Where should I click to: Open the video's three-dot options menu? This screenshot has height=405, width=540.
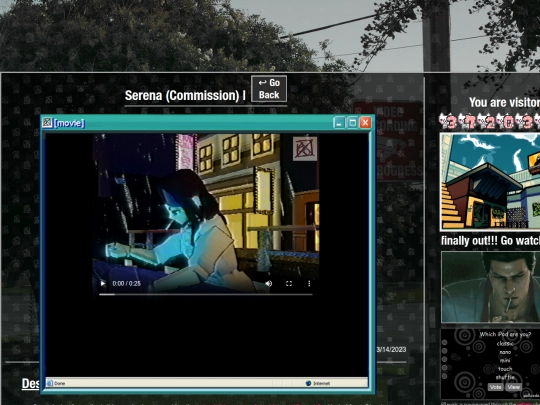pyautogui.click(x=309, y=283)
